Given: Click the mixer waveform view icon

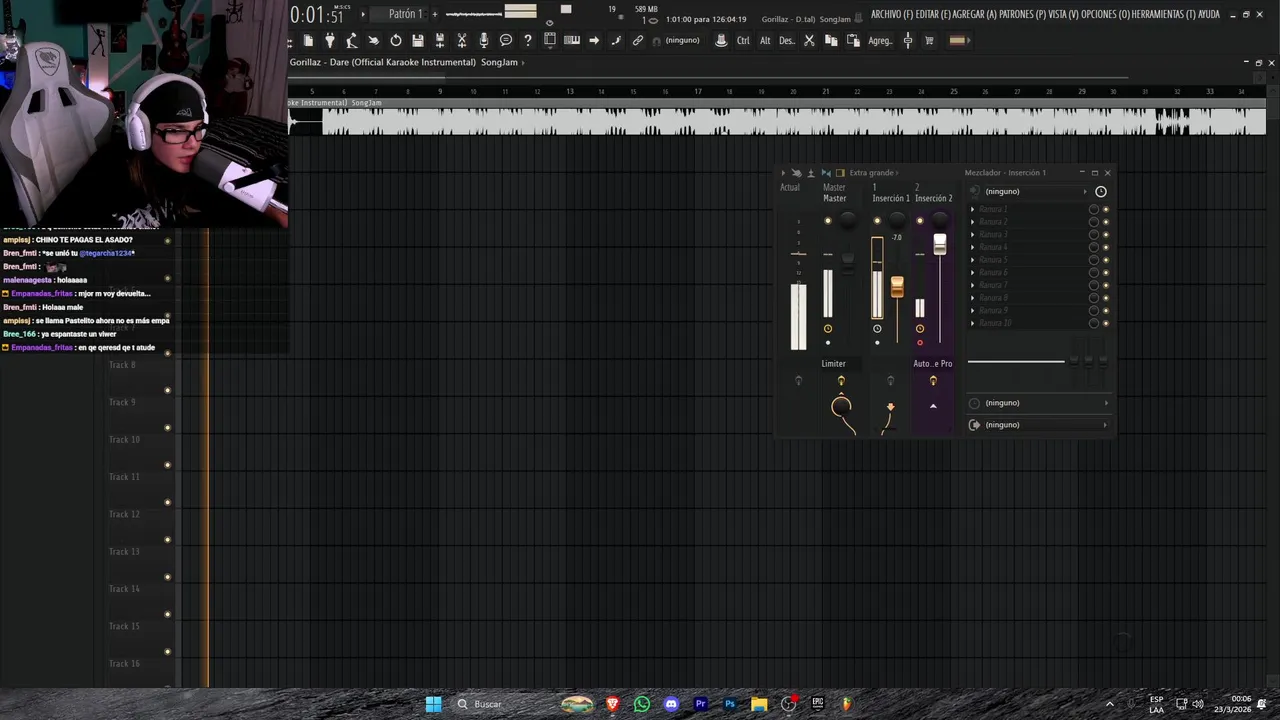Looking at the screenshot, I should [x=826, y=173].
